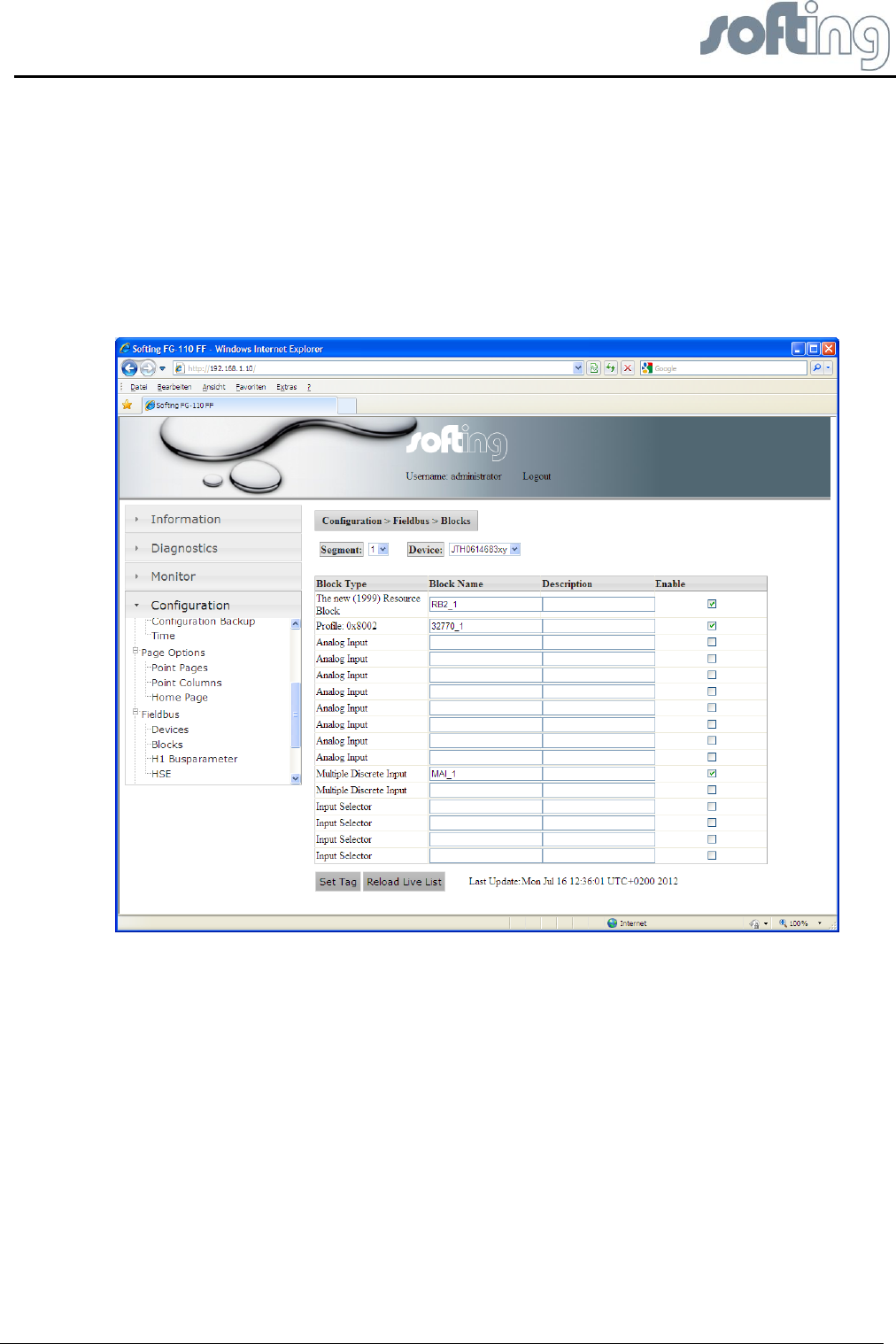Open the Device dropdown JTH0614683xy
Image resolution: width=896 pixels, height=1344 pixels.
pos(484,550)
